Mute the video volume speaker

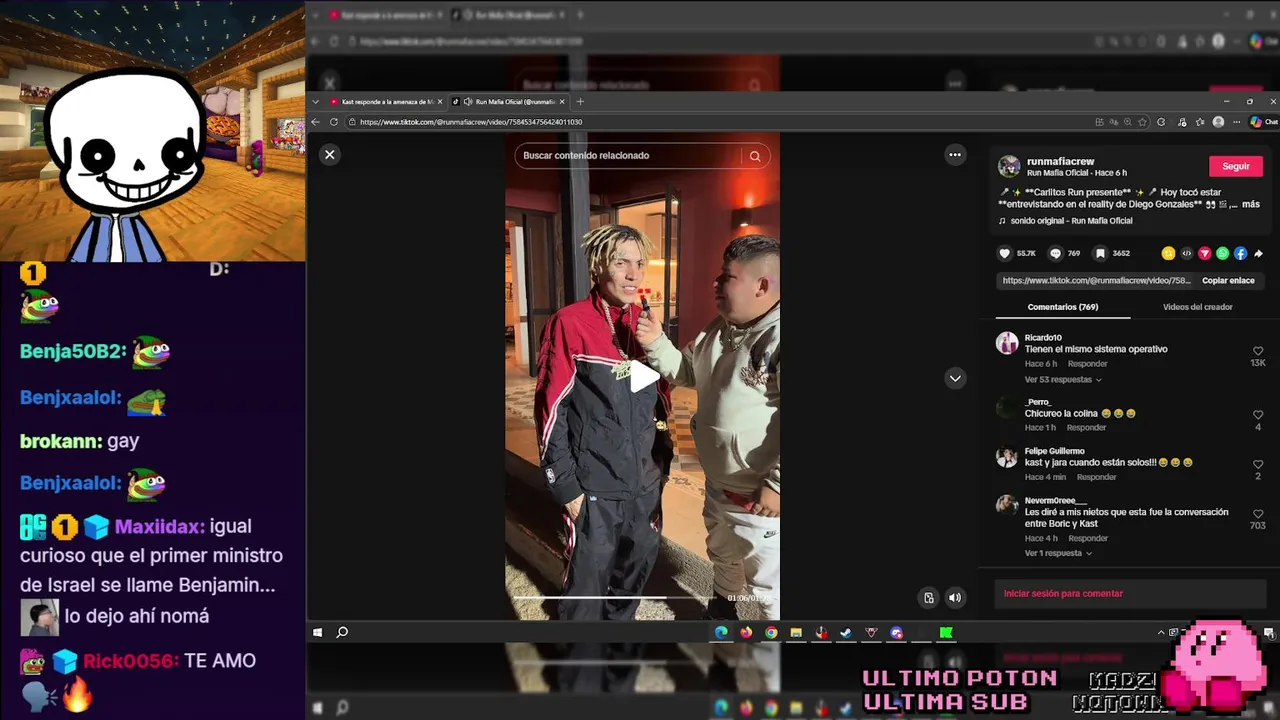tap(955, 598)
